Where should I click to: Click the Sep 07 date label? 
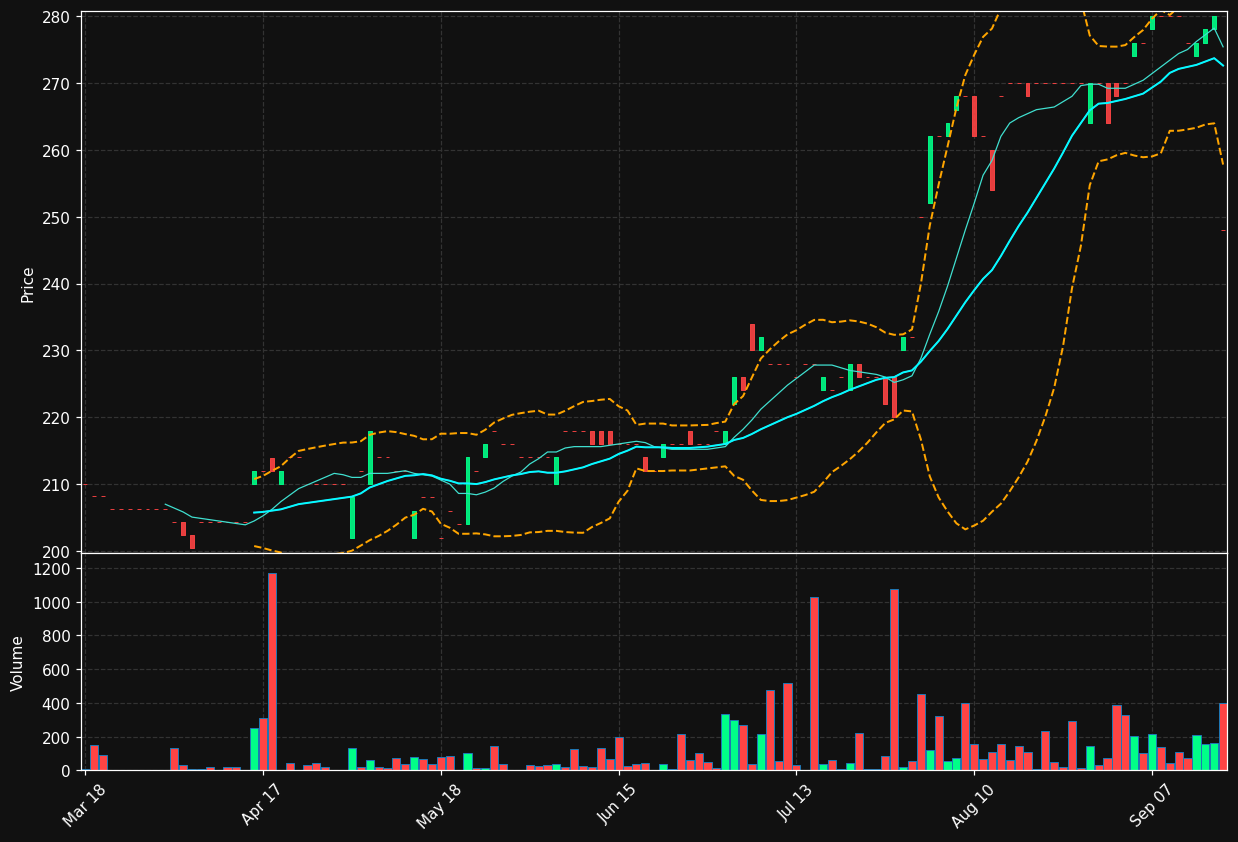point(1152,805)
